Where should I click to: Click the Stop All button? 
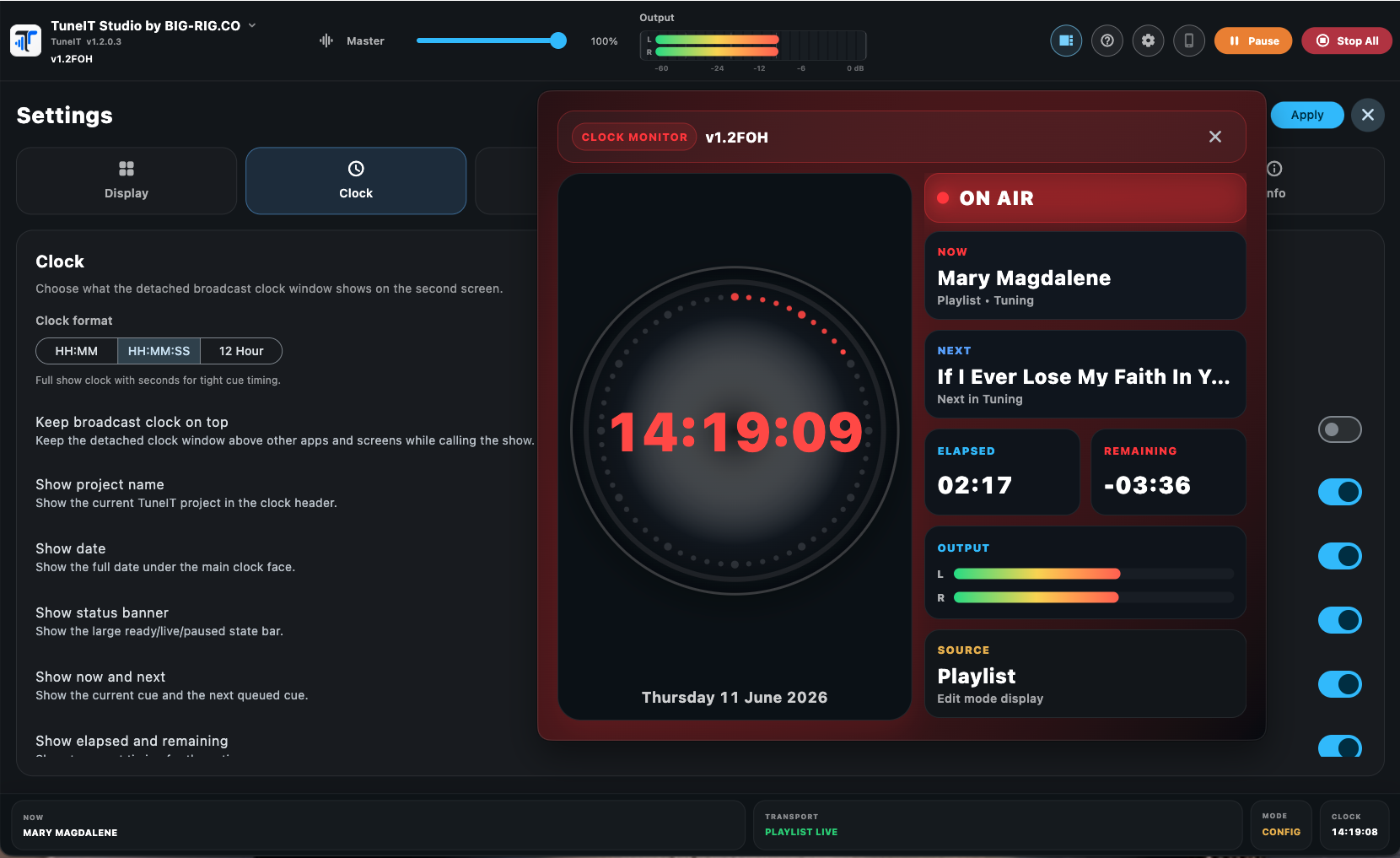(x=1347, y=40)
